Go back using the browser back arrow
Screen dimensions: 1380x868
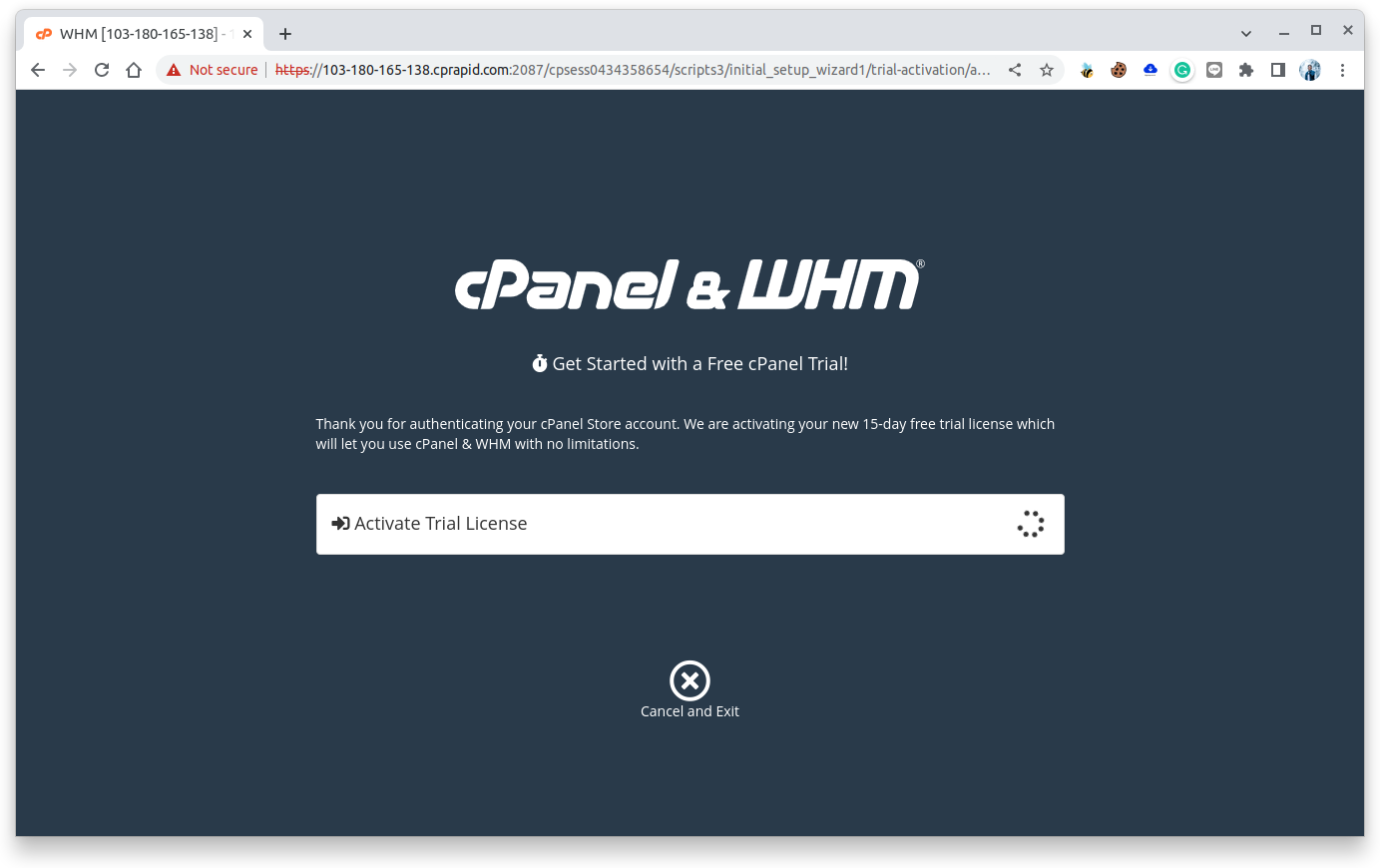[x=38, y=70]
